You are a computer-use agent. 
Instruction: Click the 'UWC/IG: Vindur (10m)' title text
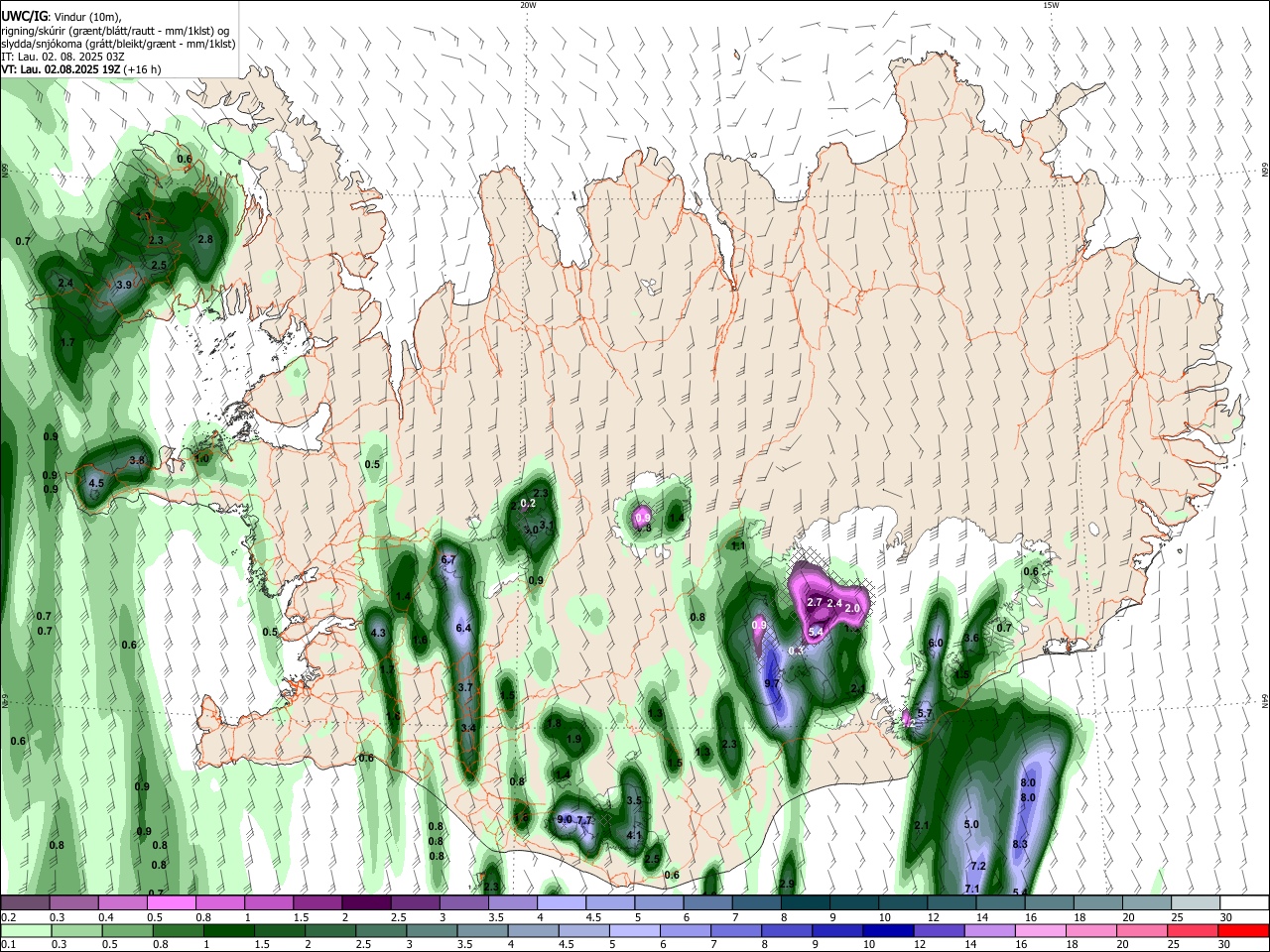[x=62, y=17]
